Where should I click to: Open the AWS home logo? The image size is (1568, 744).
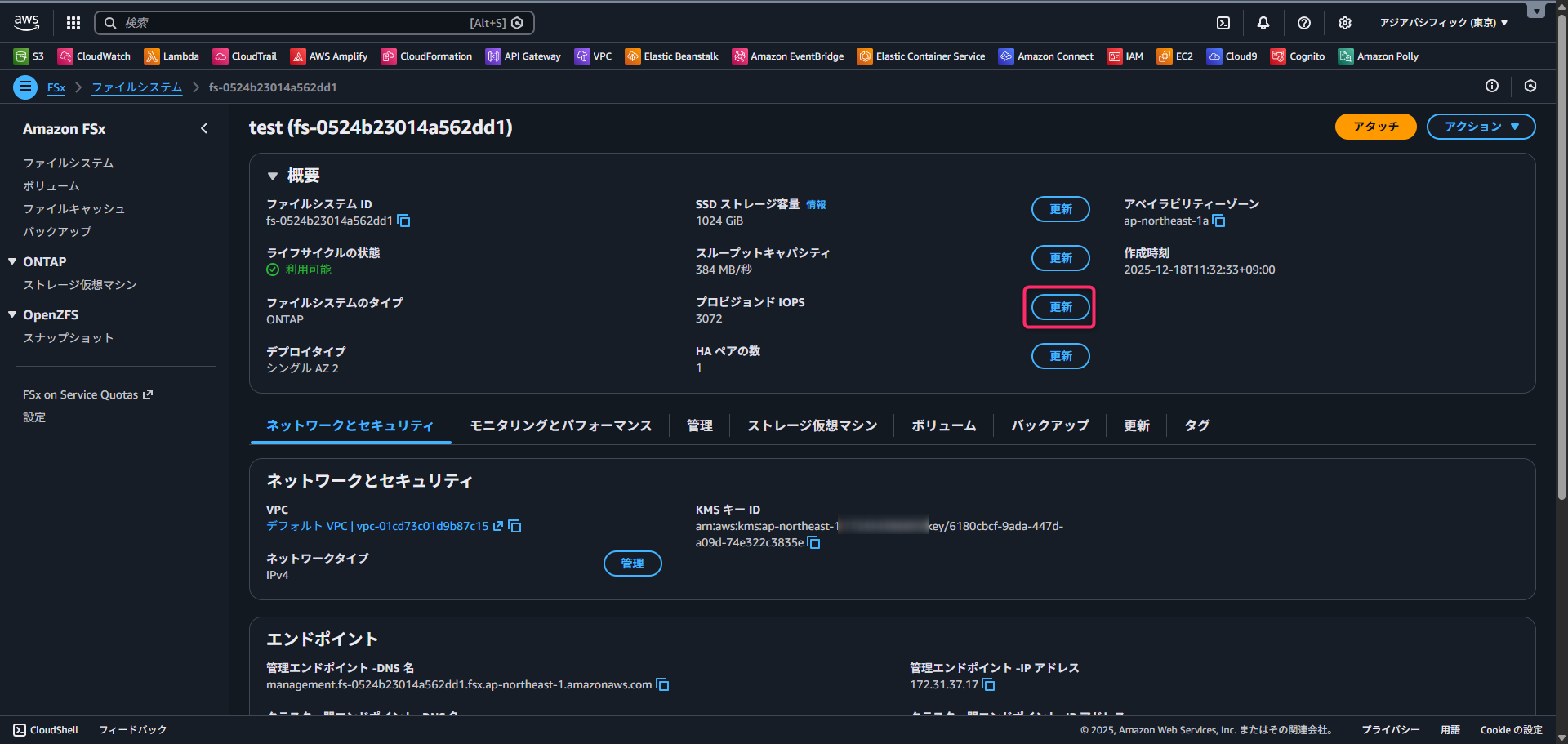coord(26,23)
